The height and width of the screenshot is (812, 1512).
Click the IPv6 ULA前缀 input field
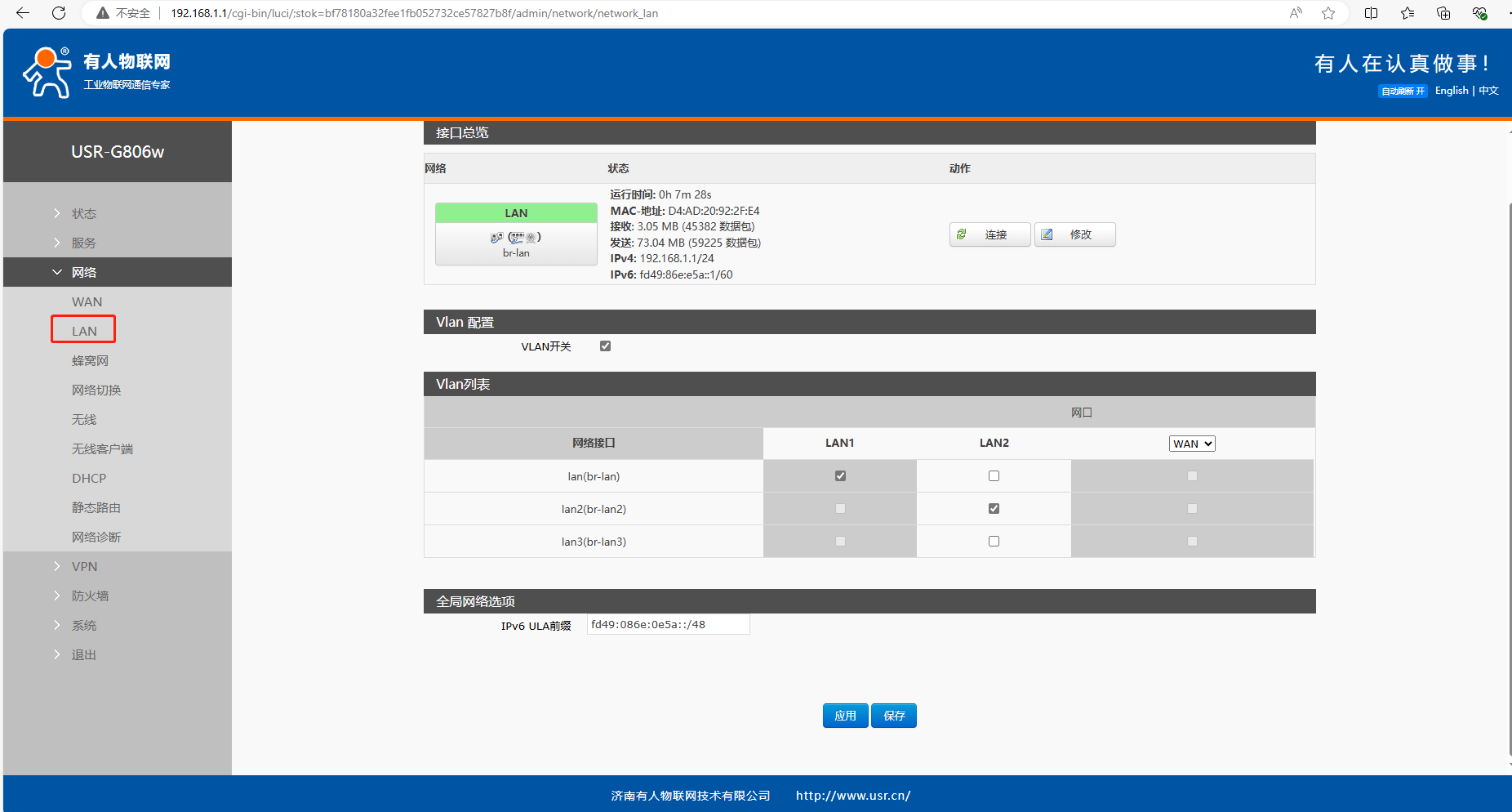[668, 625]
